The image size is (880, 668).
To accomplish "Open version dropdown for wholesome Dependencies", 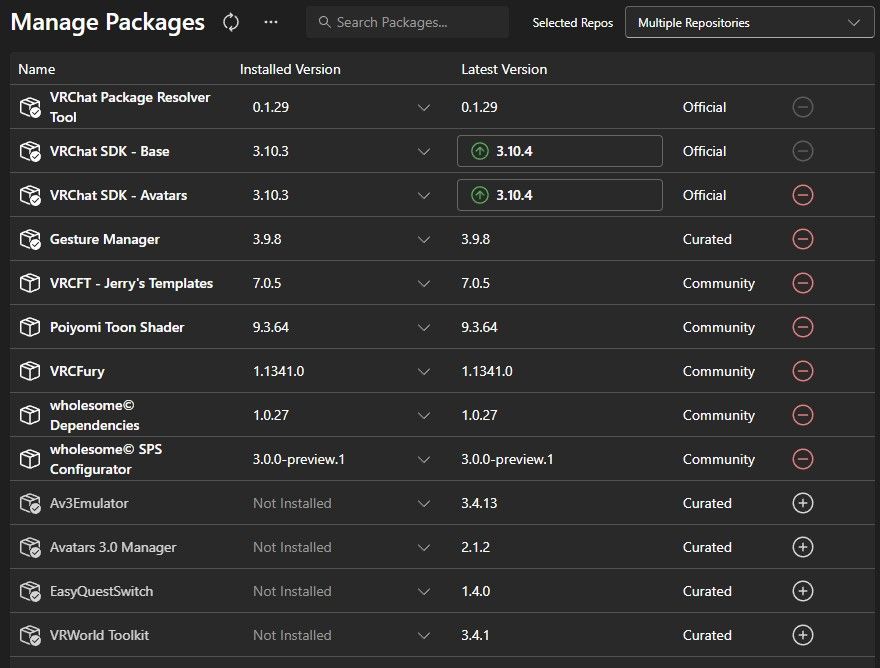I will click(x=424, y=415).
